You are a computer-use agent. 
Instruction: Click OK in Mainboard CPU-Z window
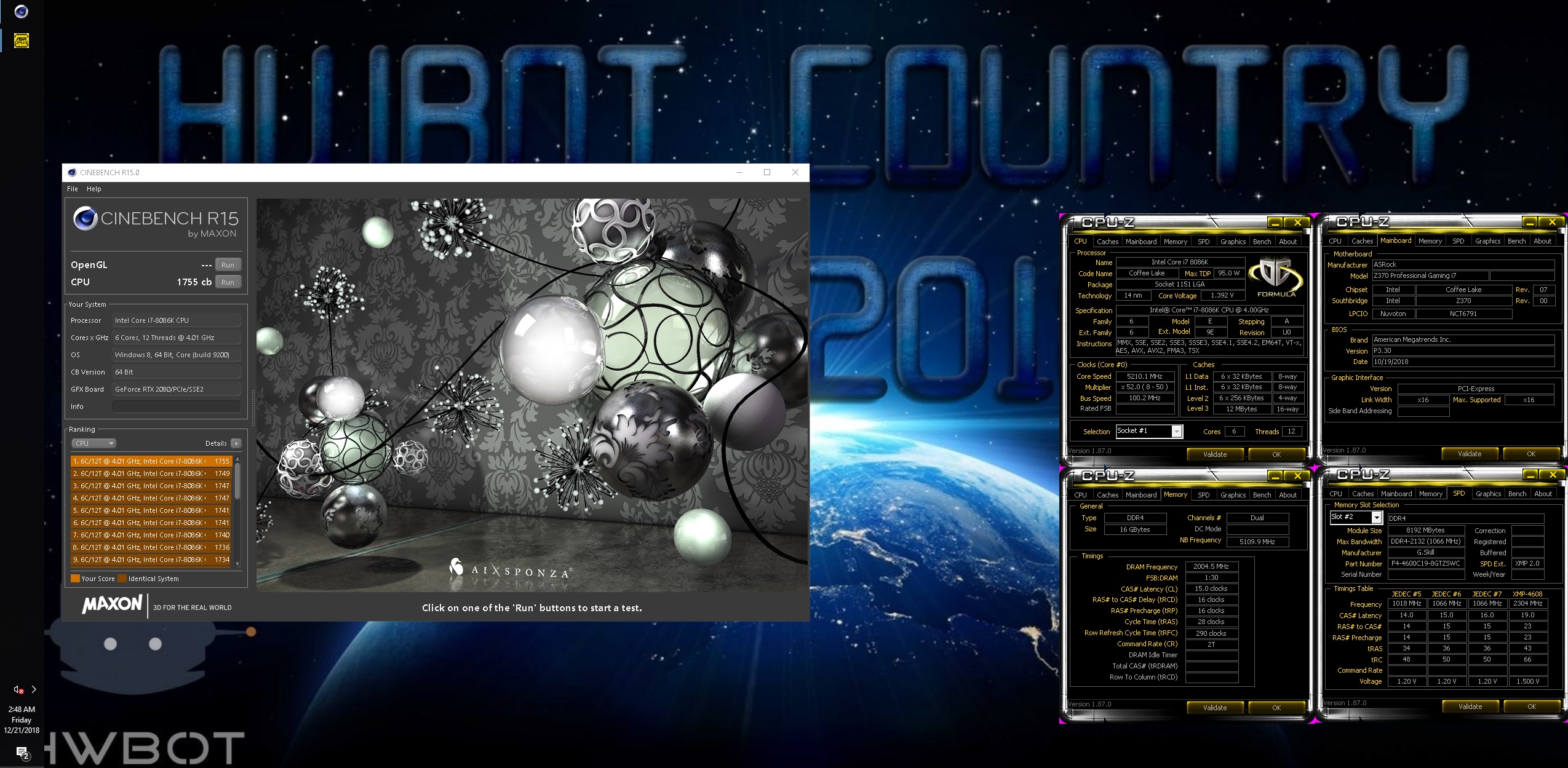click(x=1531, y=454)
